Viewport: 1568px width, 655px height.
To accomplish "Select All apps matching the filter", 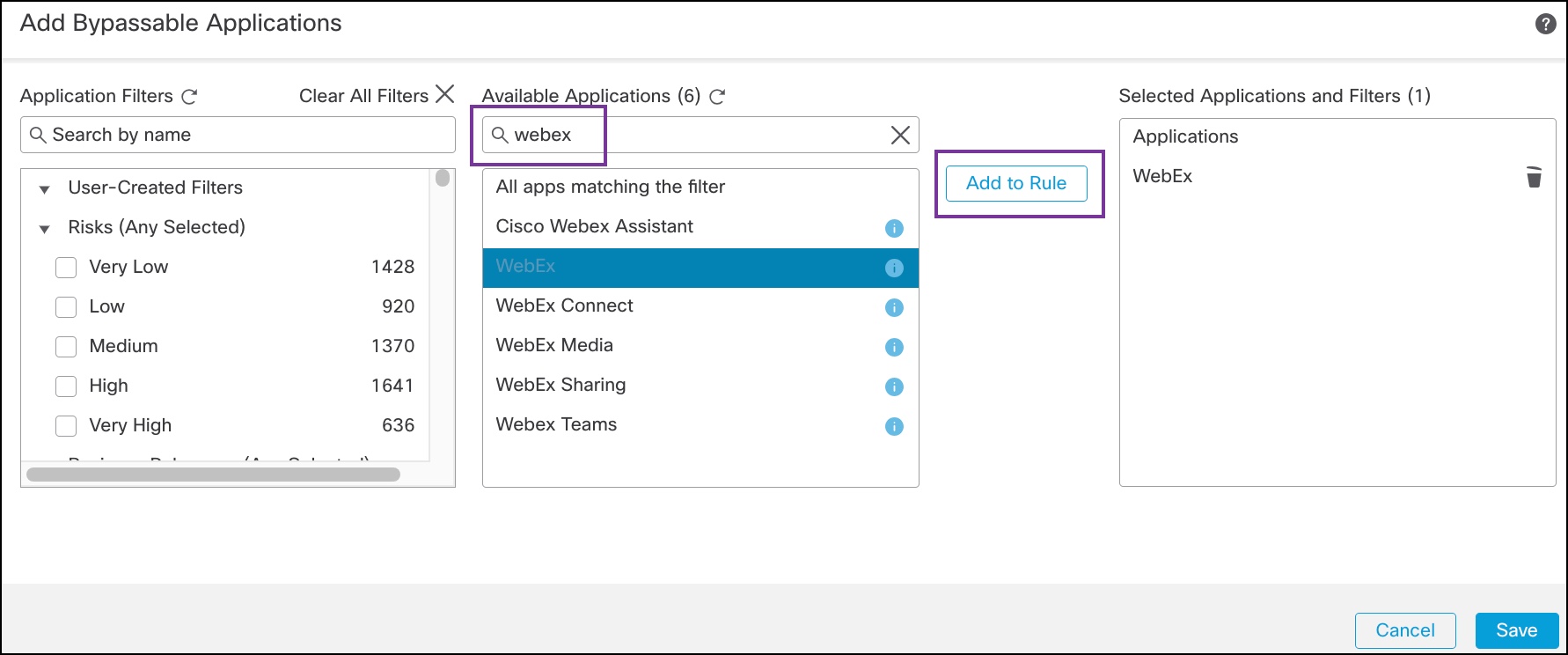I will coord(611,187).
